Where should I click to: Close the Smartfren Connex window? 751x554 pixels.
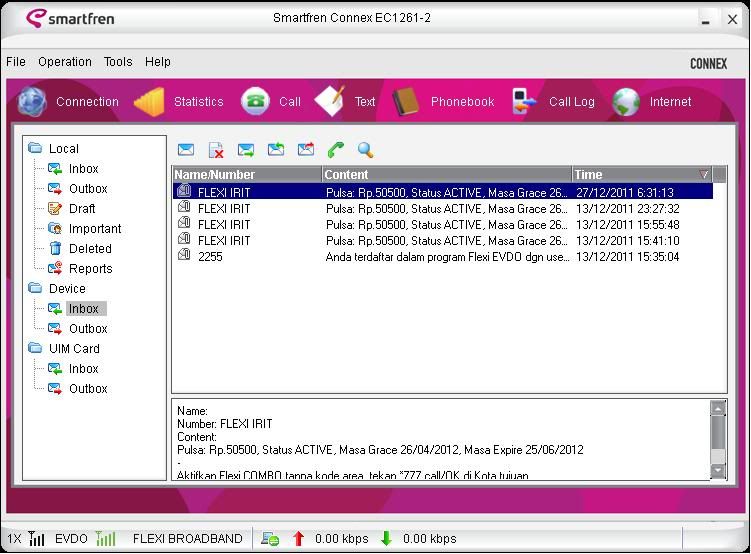(x=732, y=20)
